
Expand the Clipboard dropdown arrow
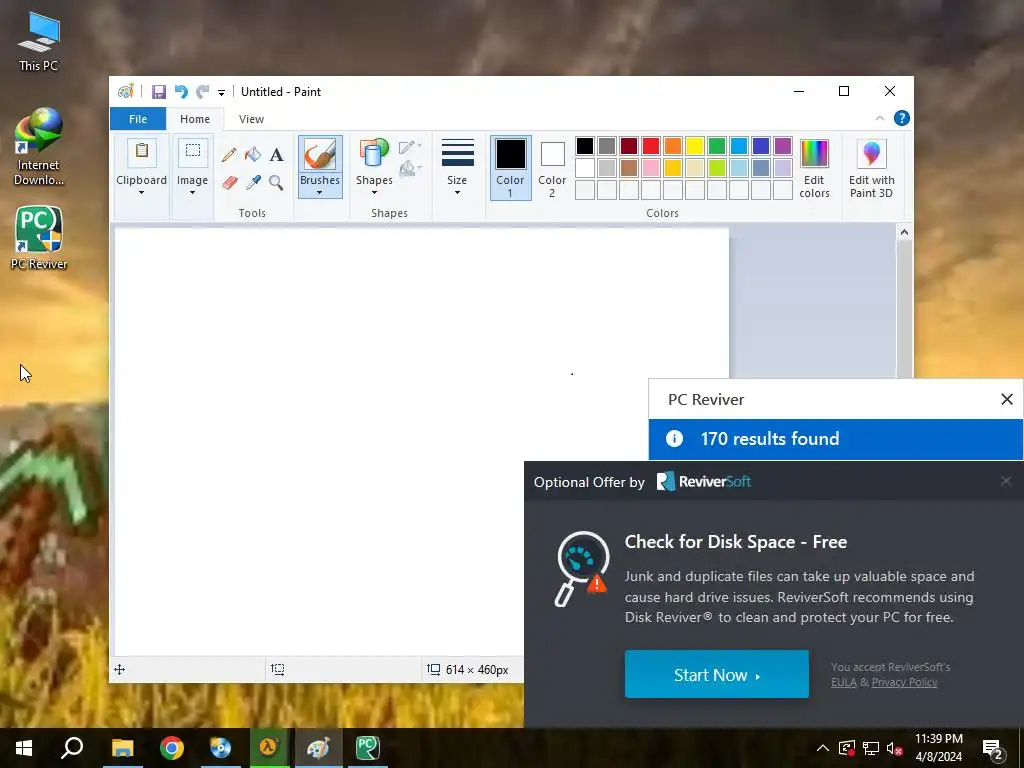click(141, 193)
